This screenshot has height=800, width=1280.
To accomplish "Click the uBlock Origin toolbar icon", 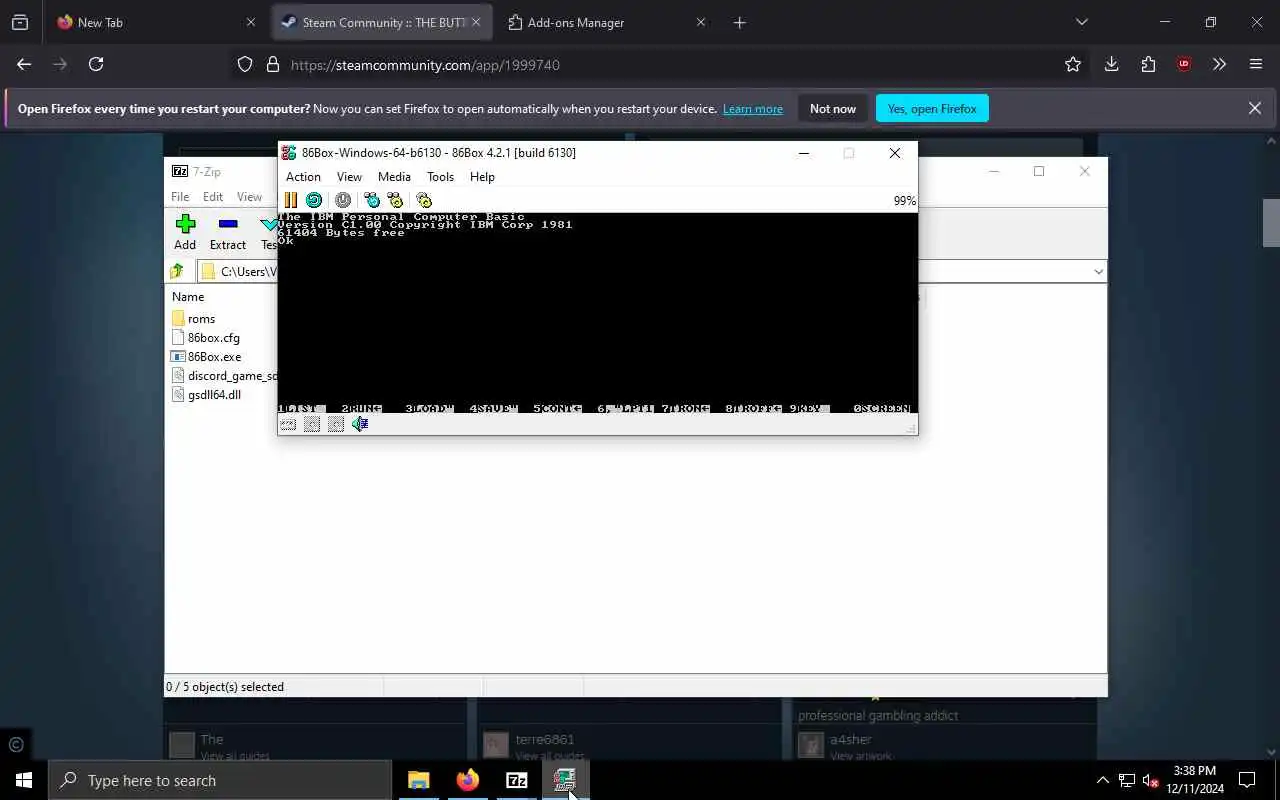I will [x=1184, y=64].
